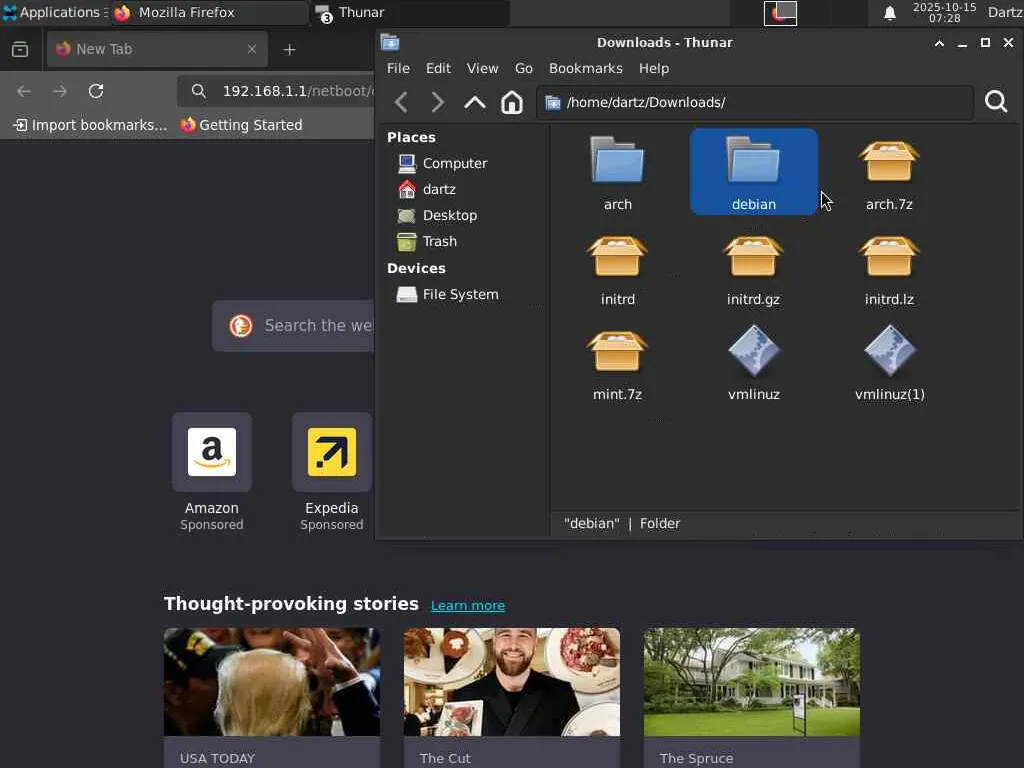Select the vmlinuz file icon
The width and height of the screenshot is (1024, 768).
coord(753,364)
